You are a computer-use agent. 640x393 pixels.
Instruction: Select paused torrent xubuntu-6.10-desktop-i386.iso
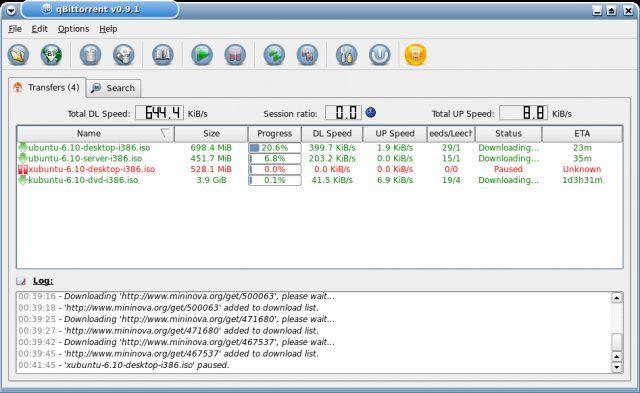[91, 169]
